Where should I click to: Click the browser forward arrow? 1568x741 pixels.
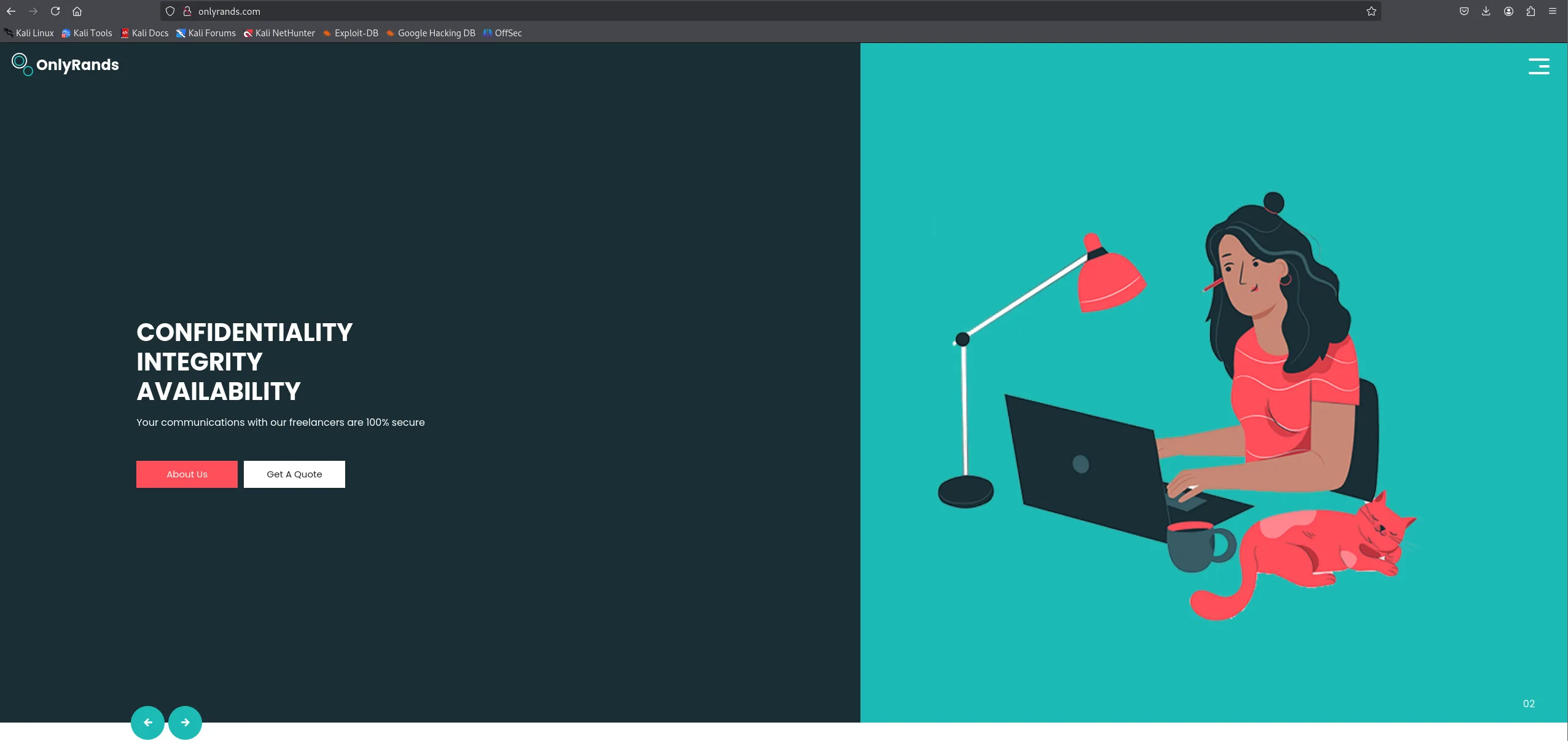[x=33, y=11]
